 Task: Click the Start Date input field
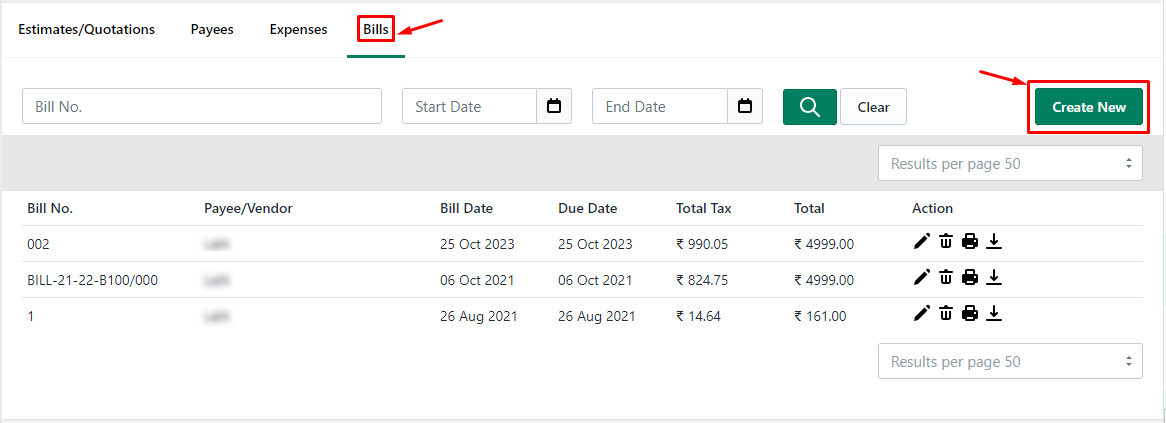point(469,106)
